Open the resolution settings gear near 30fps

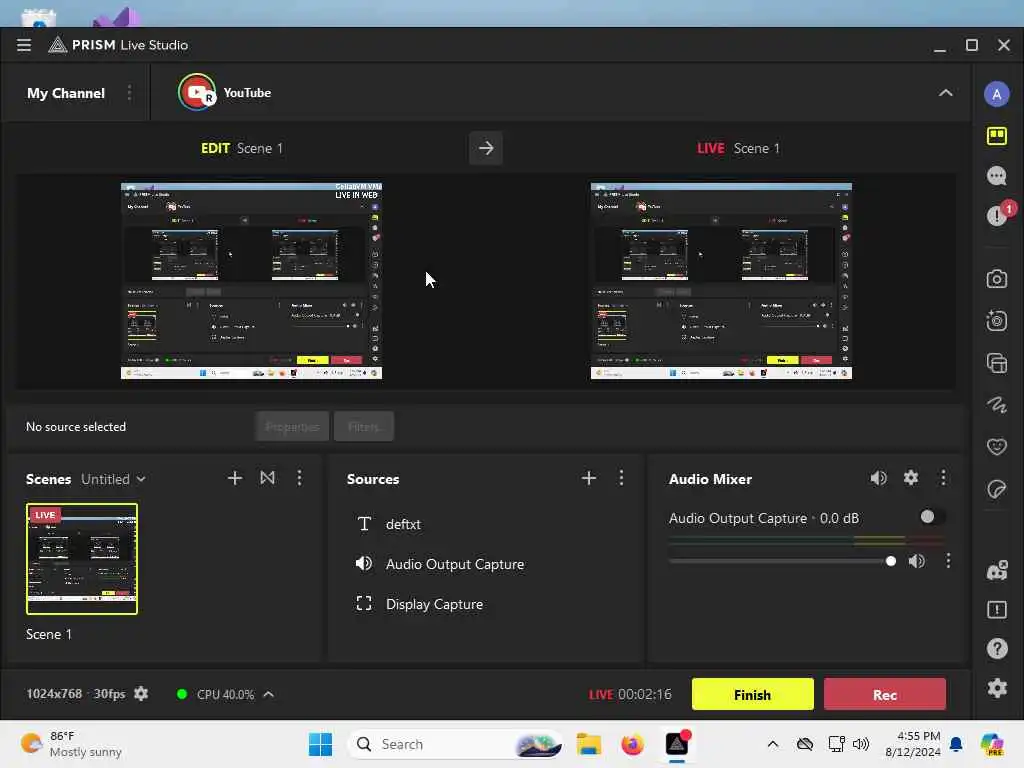coord(141,694)
